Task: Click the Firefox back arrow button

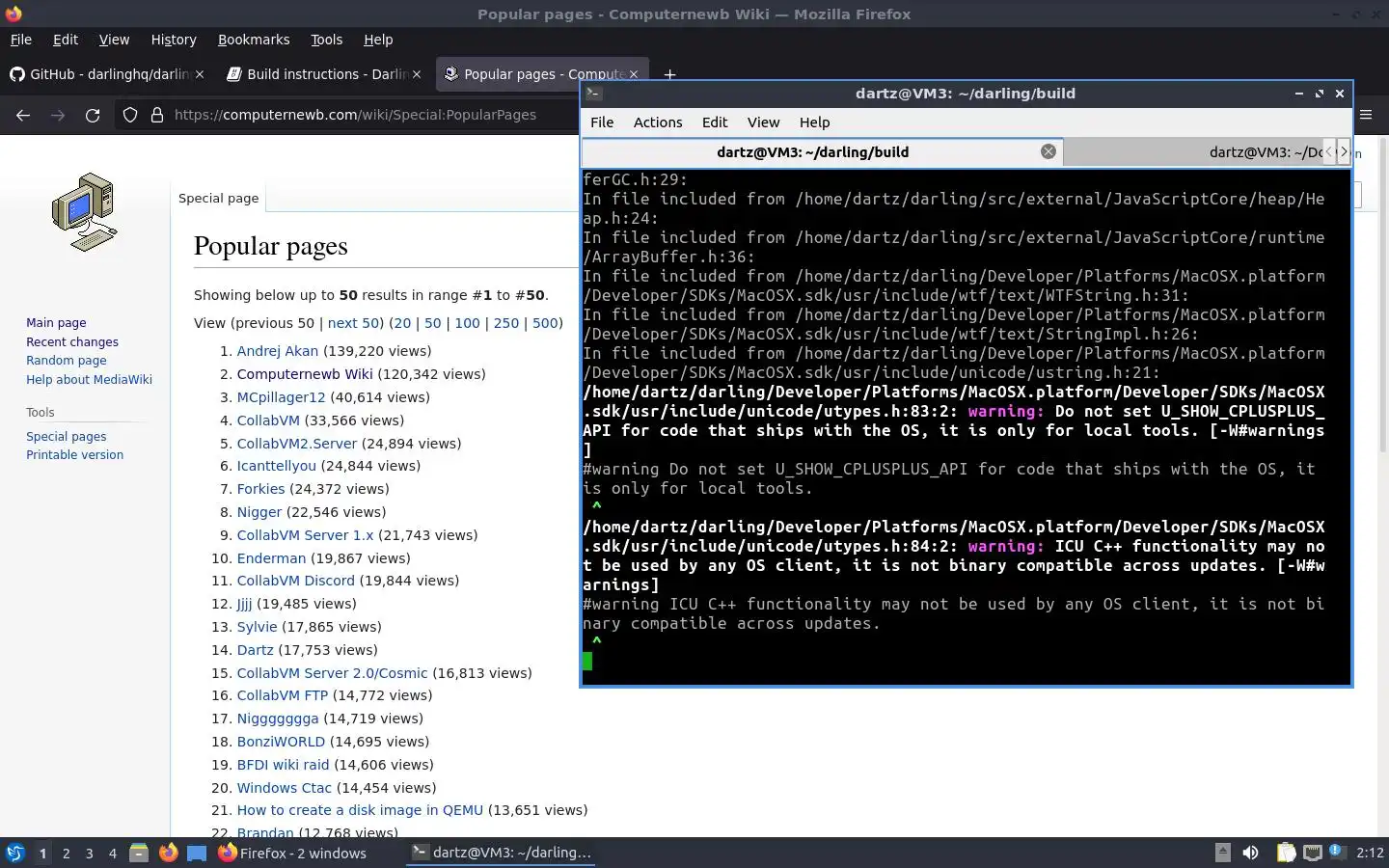Action: 23,115
